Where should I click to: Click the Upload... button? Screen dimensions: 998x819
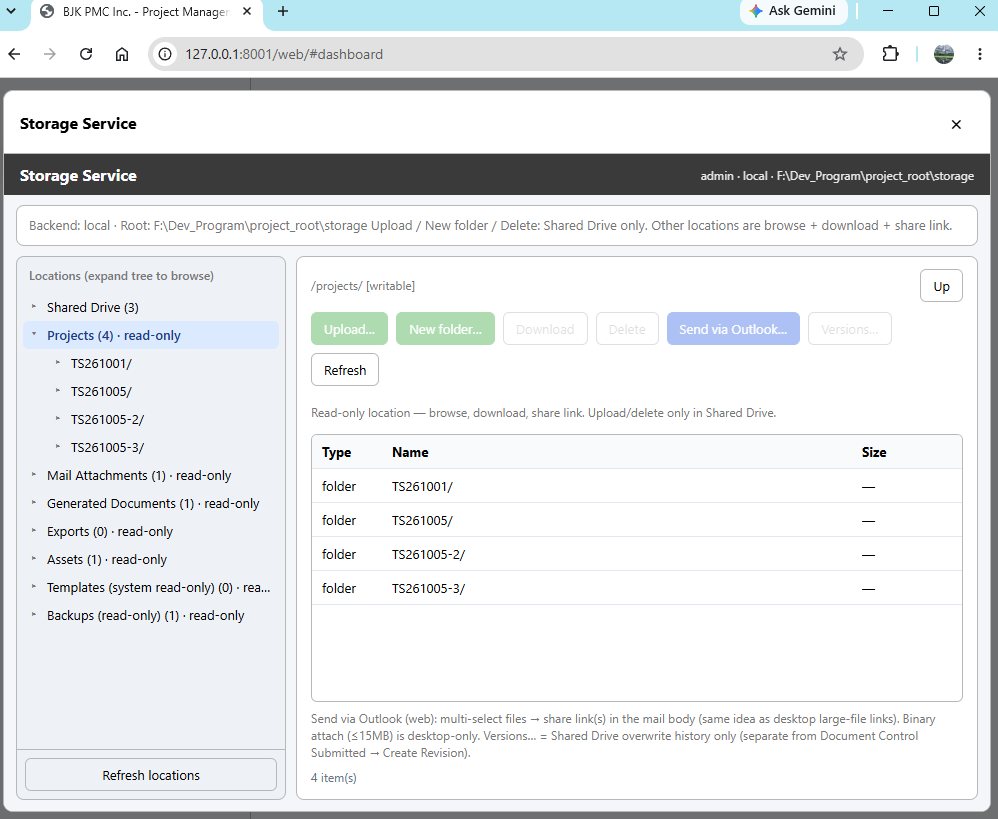click(349, 329)
